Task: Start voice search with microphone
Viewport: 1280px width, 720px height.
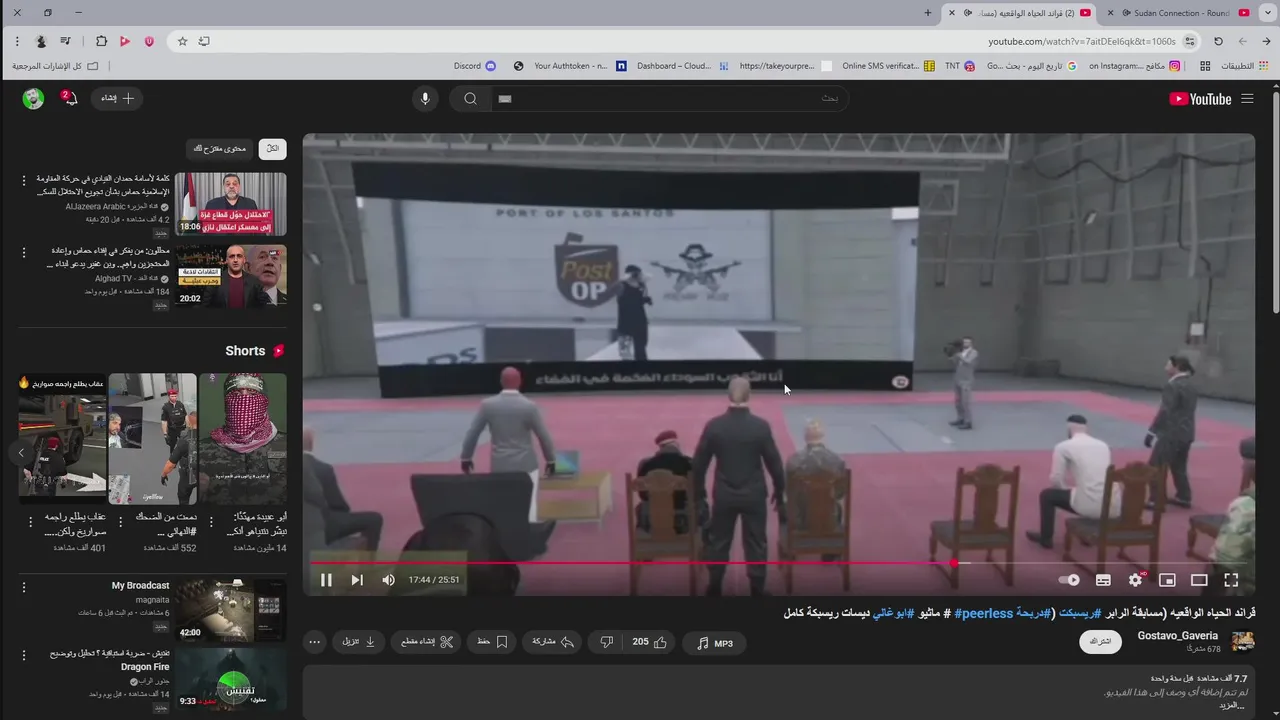Action: tap(425, 98)
